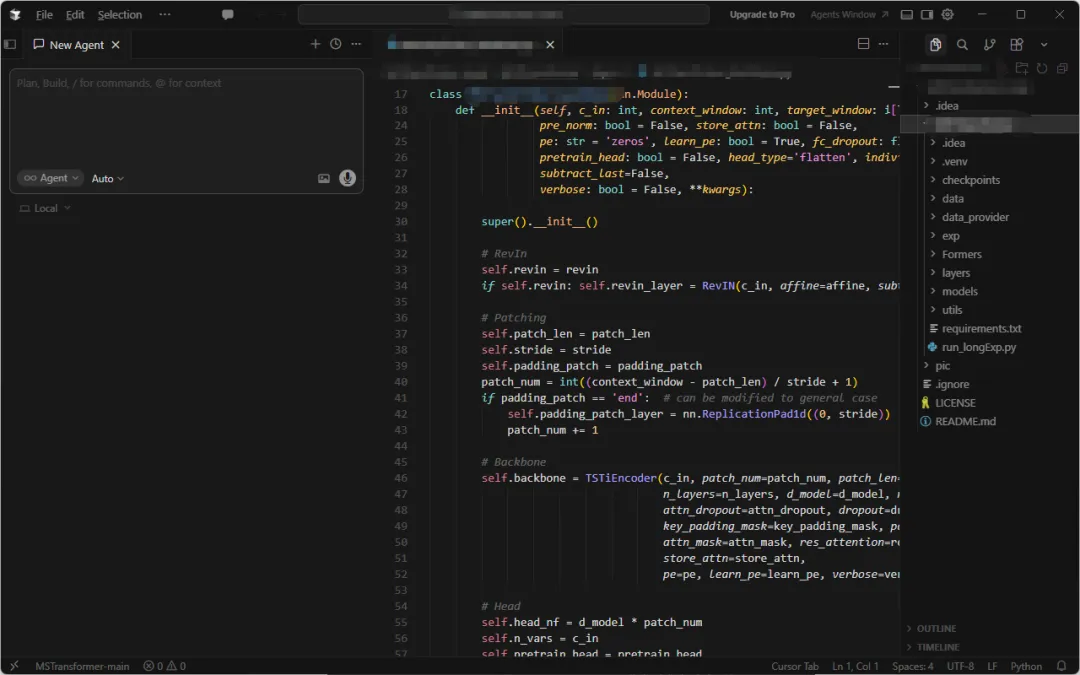The width and height of the screenshot is (1080, 675).
Task: Expand the checkpoints folder
Action: click(x=970, y=180)
